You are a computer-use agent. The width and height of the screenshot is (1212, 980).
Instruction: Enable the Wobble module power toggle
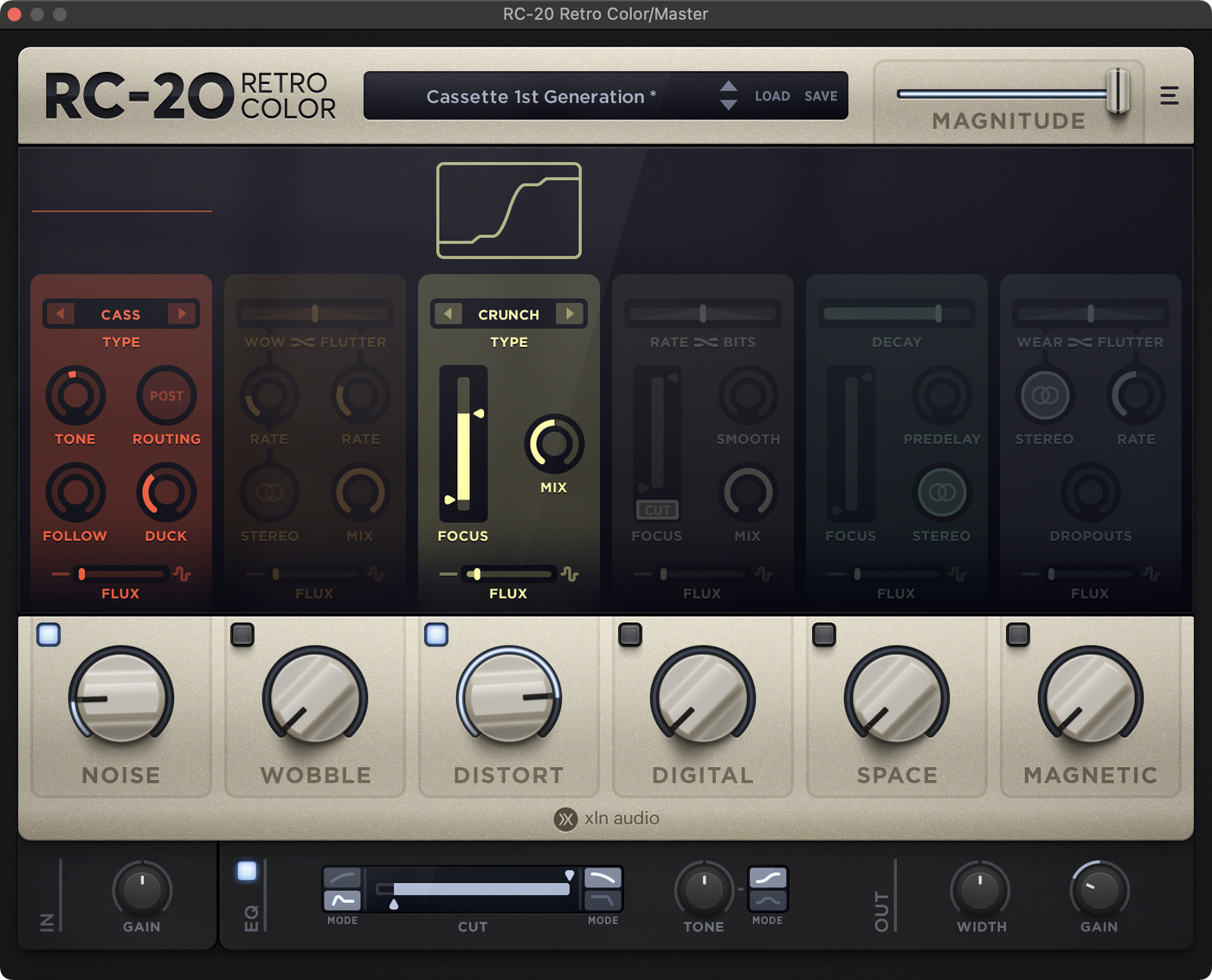(242, 635)
